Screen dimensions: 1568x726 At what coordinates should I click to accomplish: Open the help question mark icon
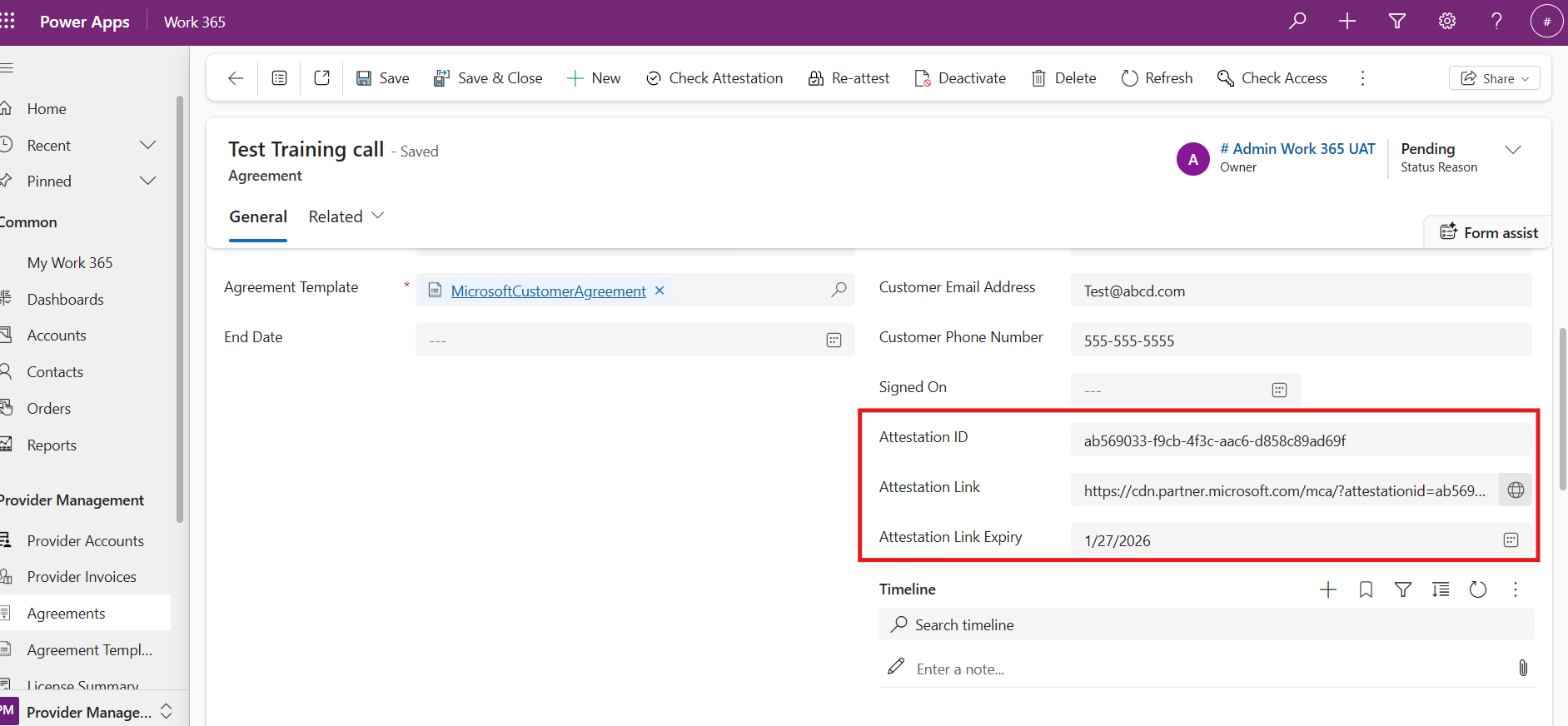(x=1496, y=21)
